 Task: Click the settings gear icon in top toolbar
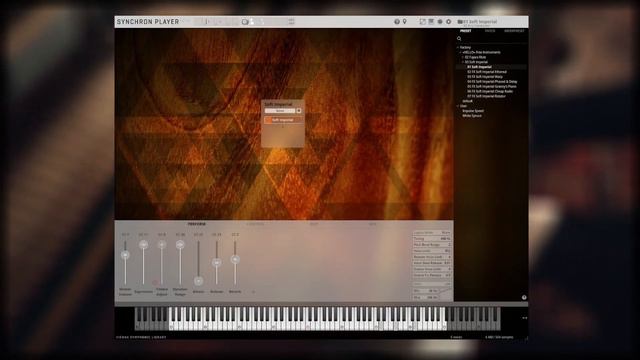click(448, 22)
